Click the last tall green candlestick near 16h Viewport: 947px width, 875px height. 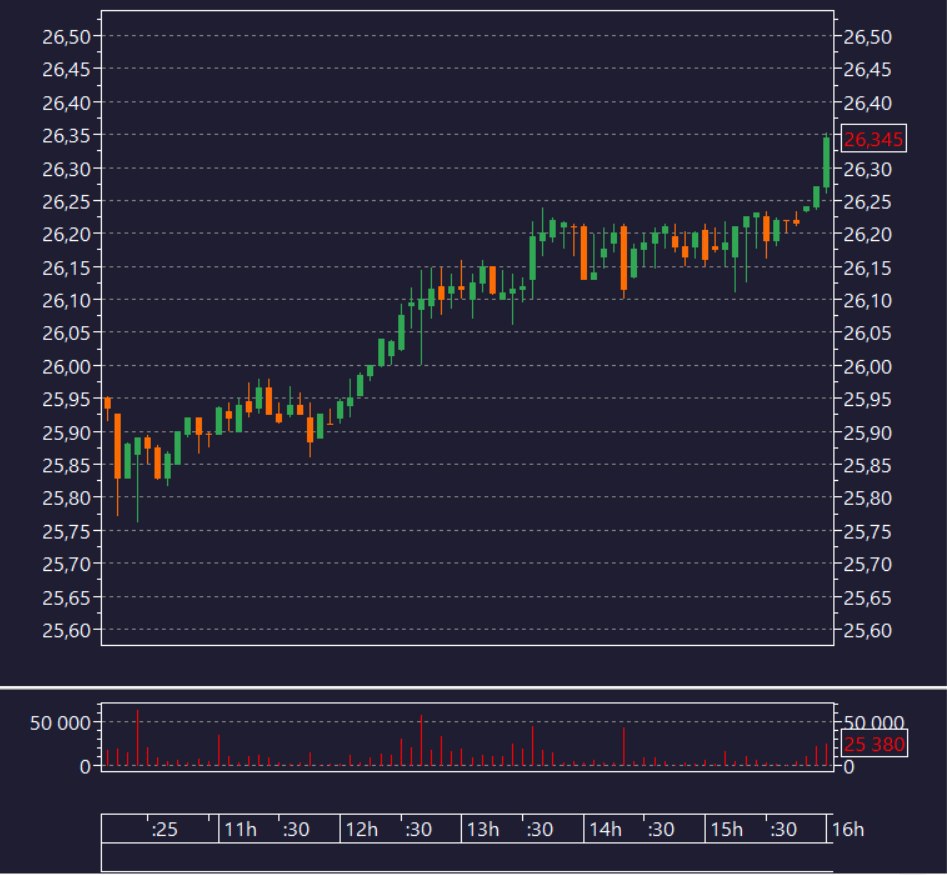point(826,162)
